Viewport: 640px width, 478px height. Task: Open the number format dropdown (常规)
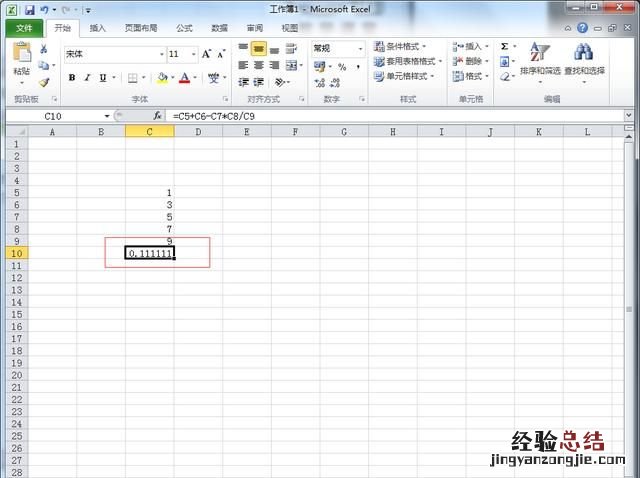(x=361, y=48)
